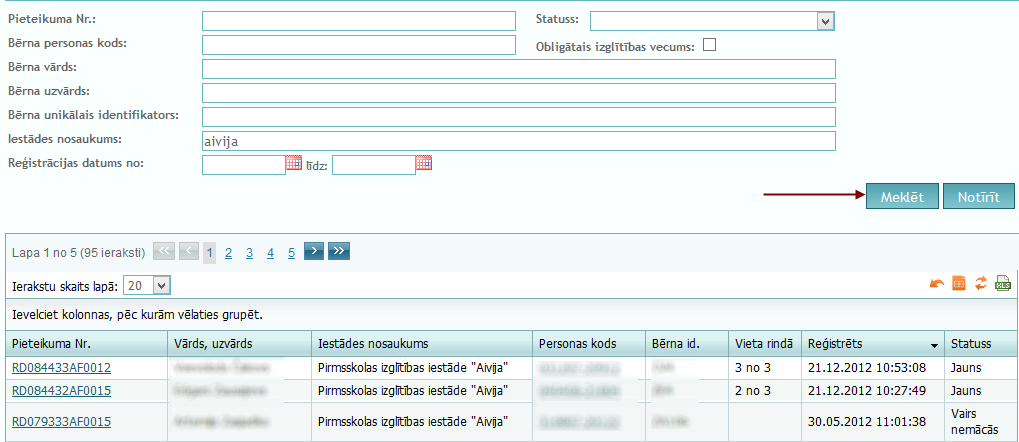Expand the Ierakstu skaits lapā dropdown
1019x442 pixels.
click(162, 286)
